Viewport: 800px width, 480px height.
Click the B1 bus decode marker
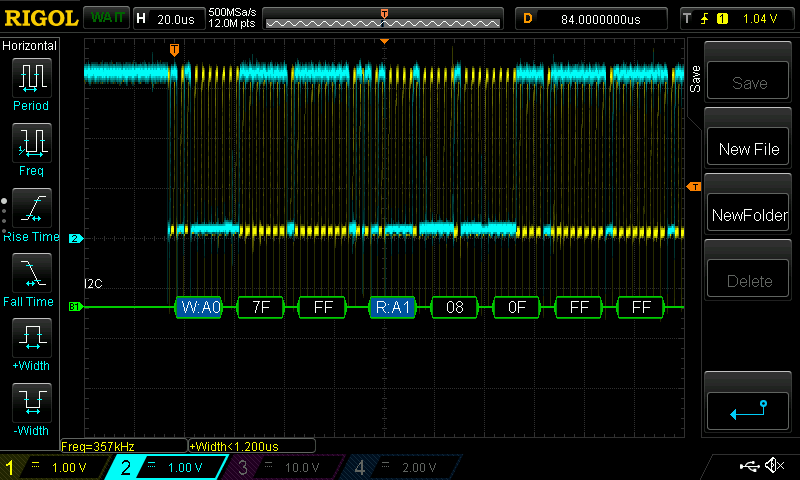pos(76,307)
